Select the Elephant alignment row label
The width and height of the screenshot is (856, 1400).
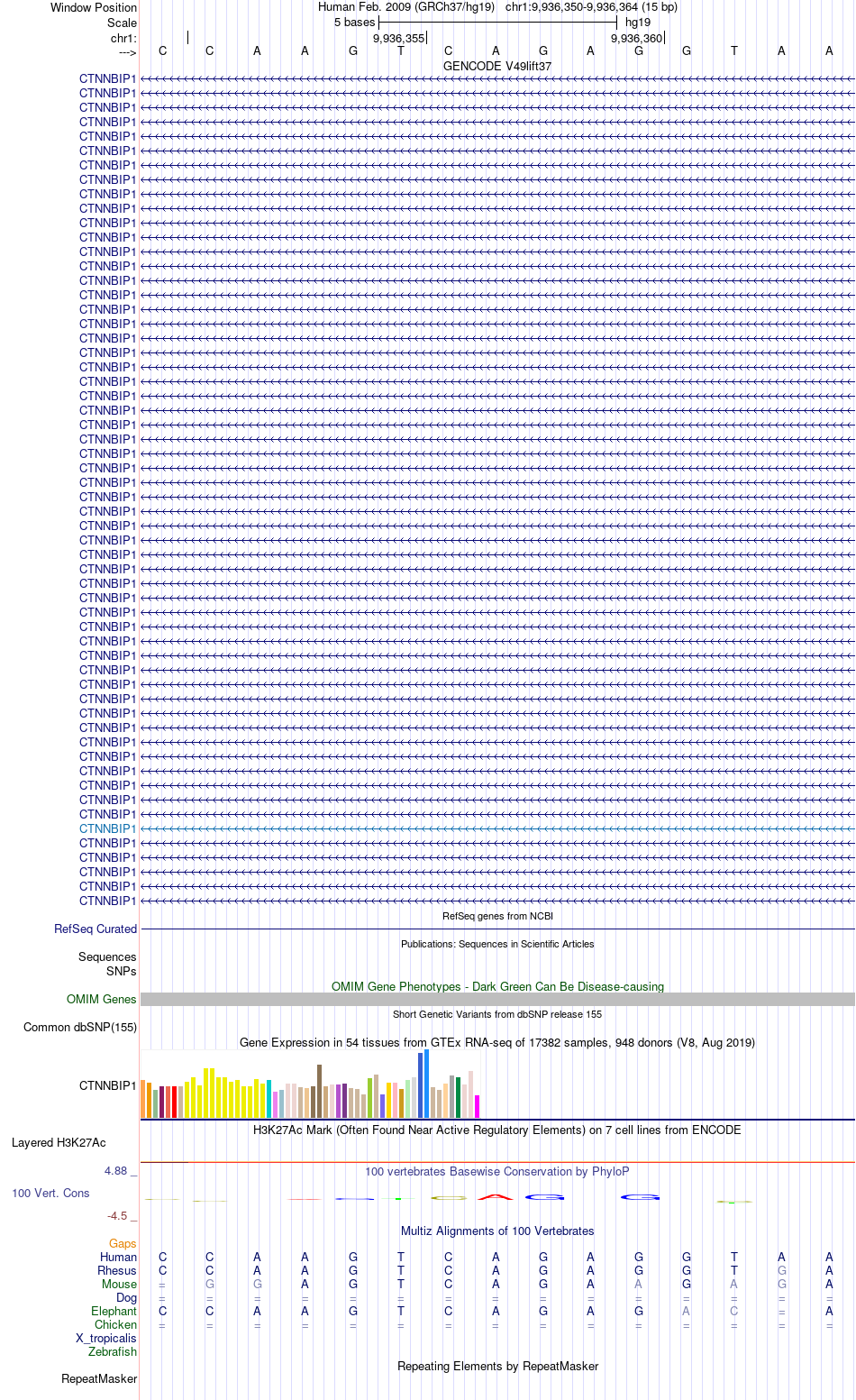tap(114, 1311)
